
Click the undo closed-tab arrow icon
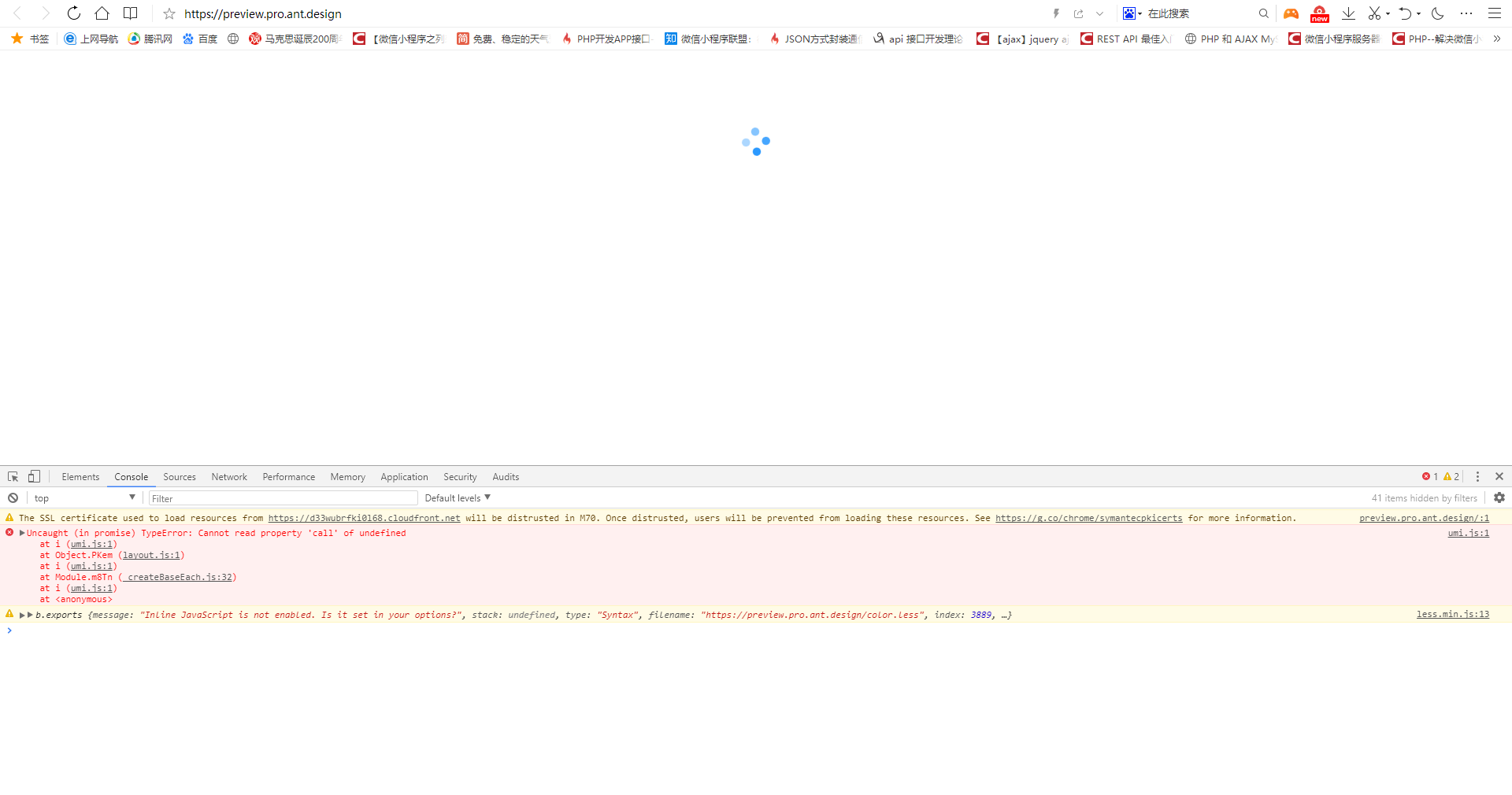tap(1405, 13)
